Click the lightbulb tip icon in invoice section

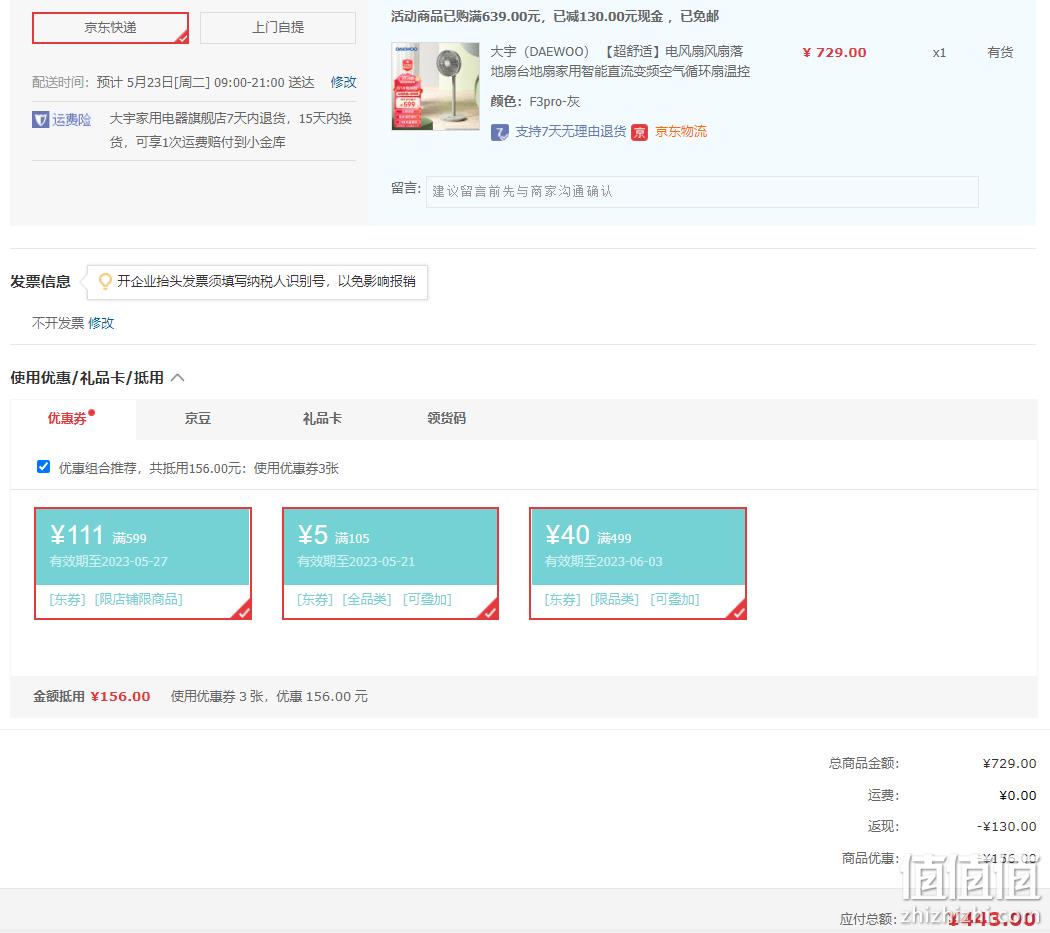pyautogui.click(x=105, y=281)
